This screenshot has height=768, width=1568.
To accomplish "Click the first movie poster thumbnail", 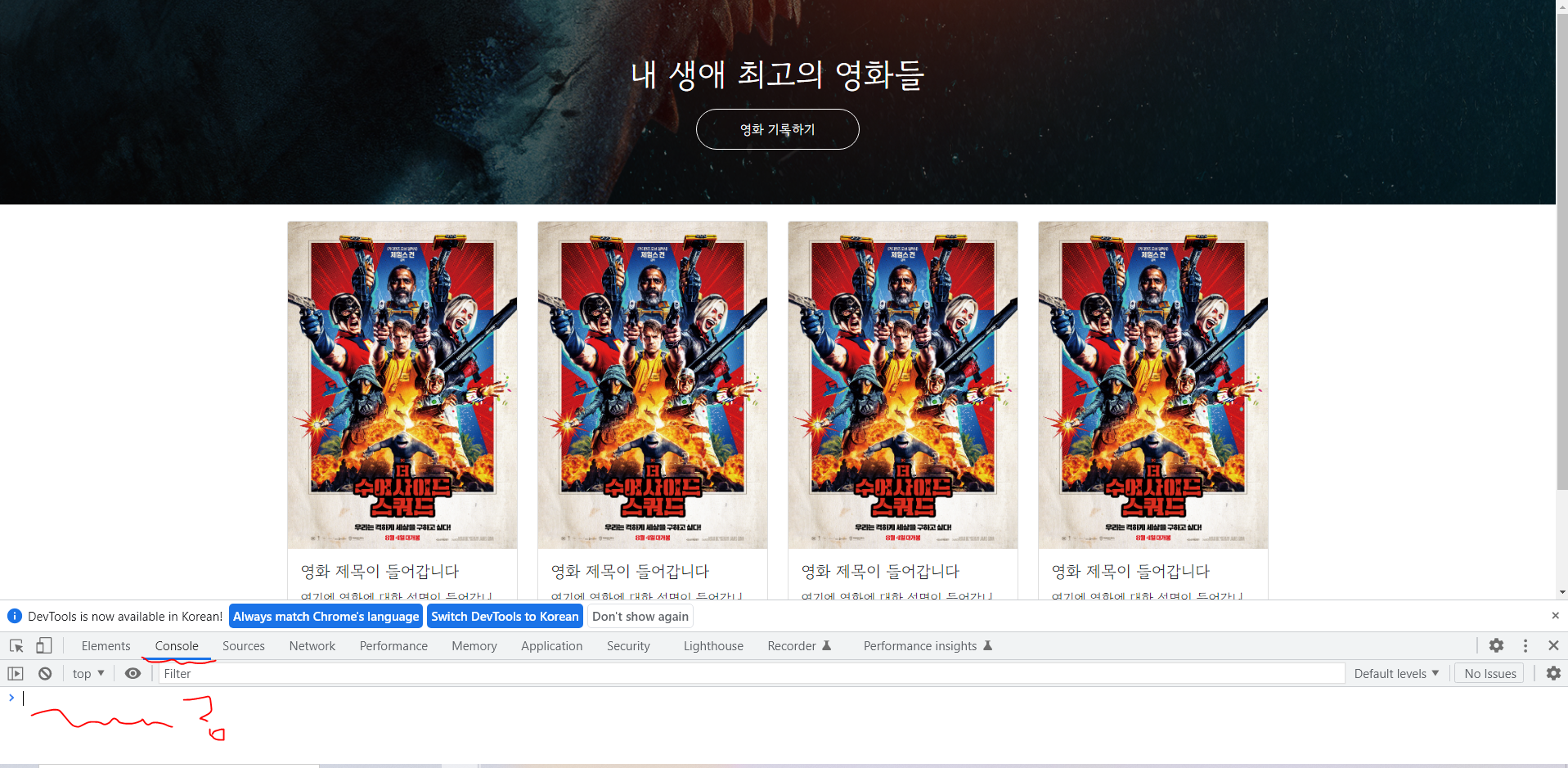I will click(402, 385).
